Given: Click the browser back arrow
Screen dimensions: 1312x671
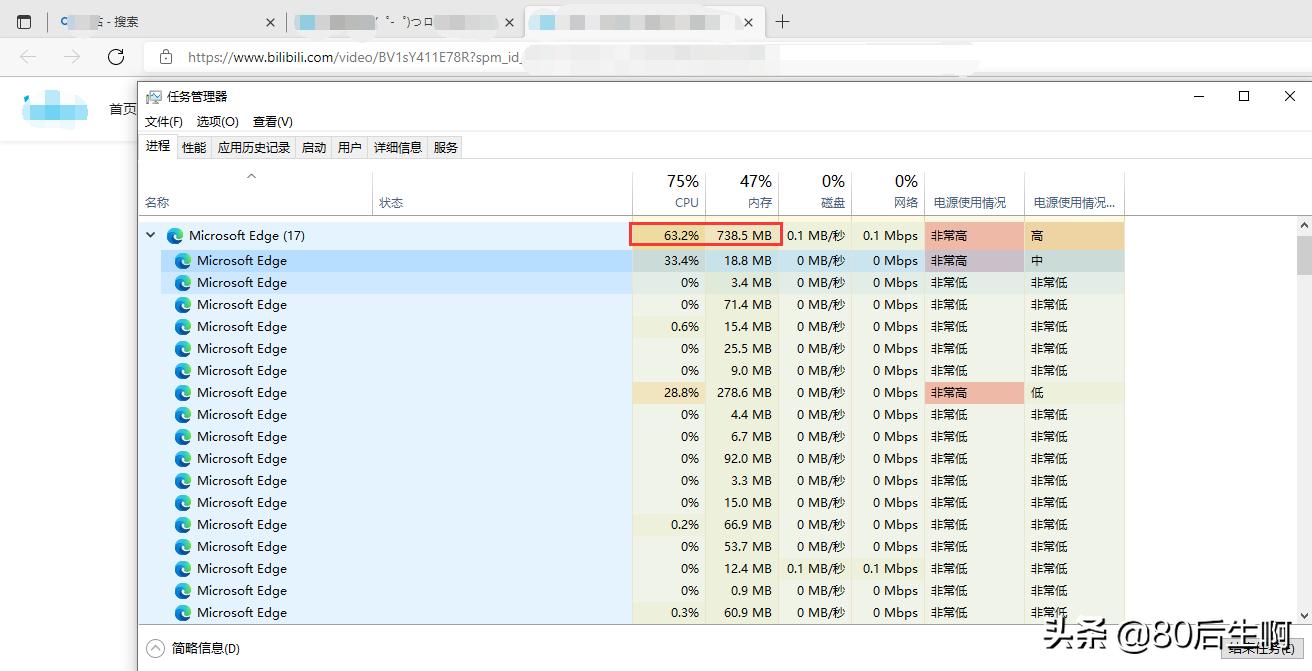Looking at the screenshot, I should [x=28, y=57].
